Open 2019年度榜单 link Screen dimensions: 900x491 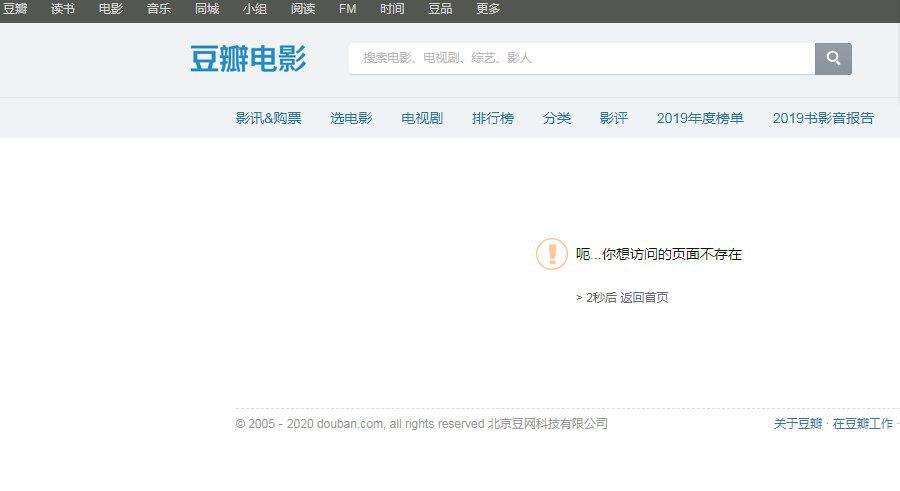click(x=700, y=118)
